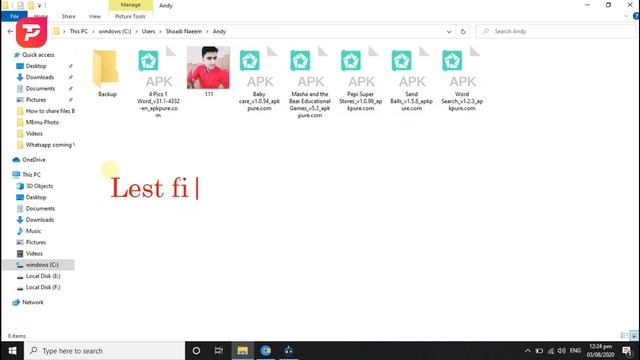Open Explorer help question icon

(636, 16)
